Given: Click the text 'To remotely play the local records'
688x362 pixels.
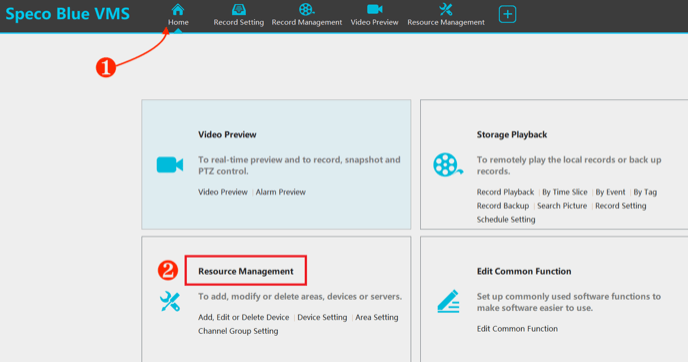Looking at the screenshot, I should point(546,160).
